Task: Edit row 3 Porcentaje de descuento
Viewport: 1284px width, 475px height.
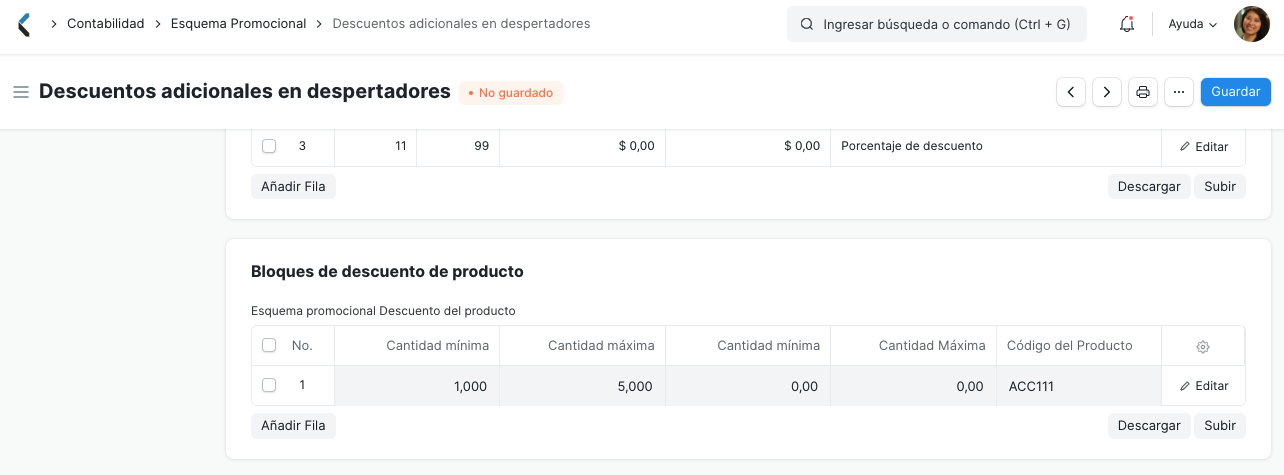Action: [1203, 146]
